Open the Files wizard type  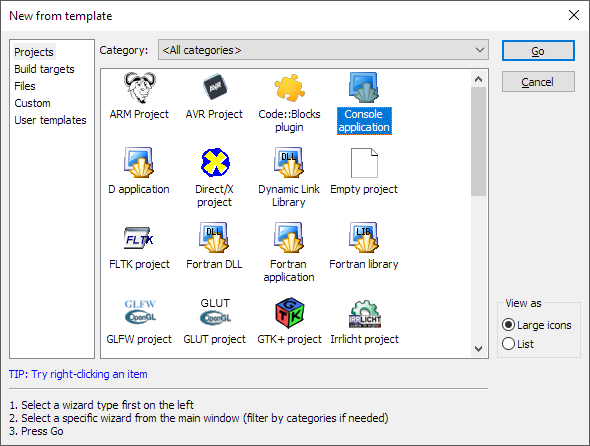25,86
